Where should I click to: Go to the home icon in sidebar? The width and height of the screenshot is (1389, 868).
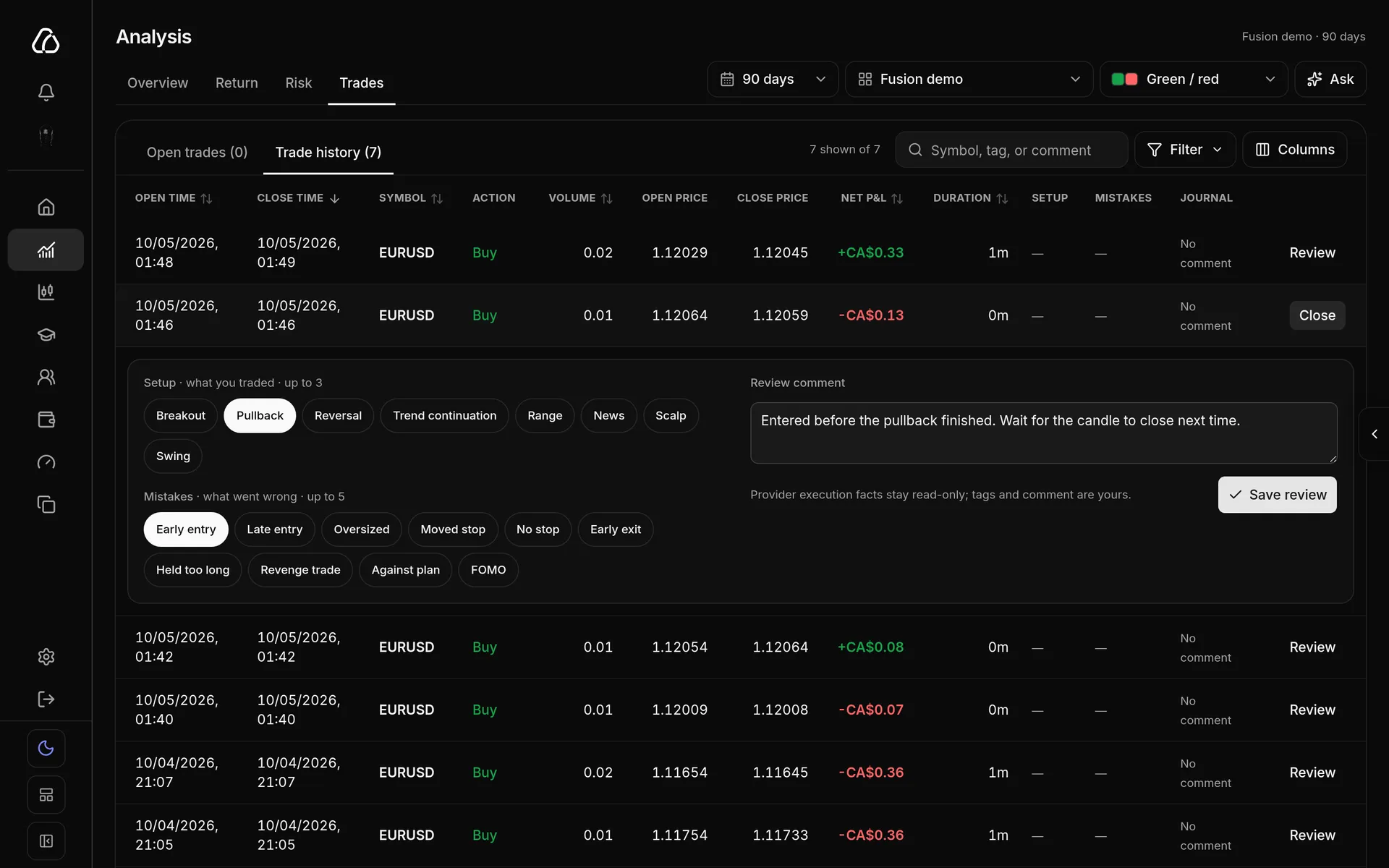[46, 207]
